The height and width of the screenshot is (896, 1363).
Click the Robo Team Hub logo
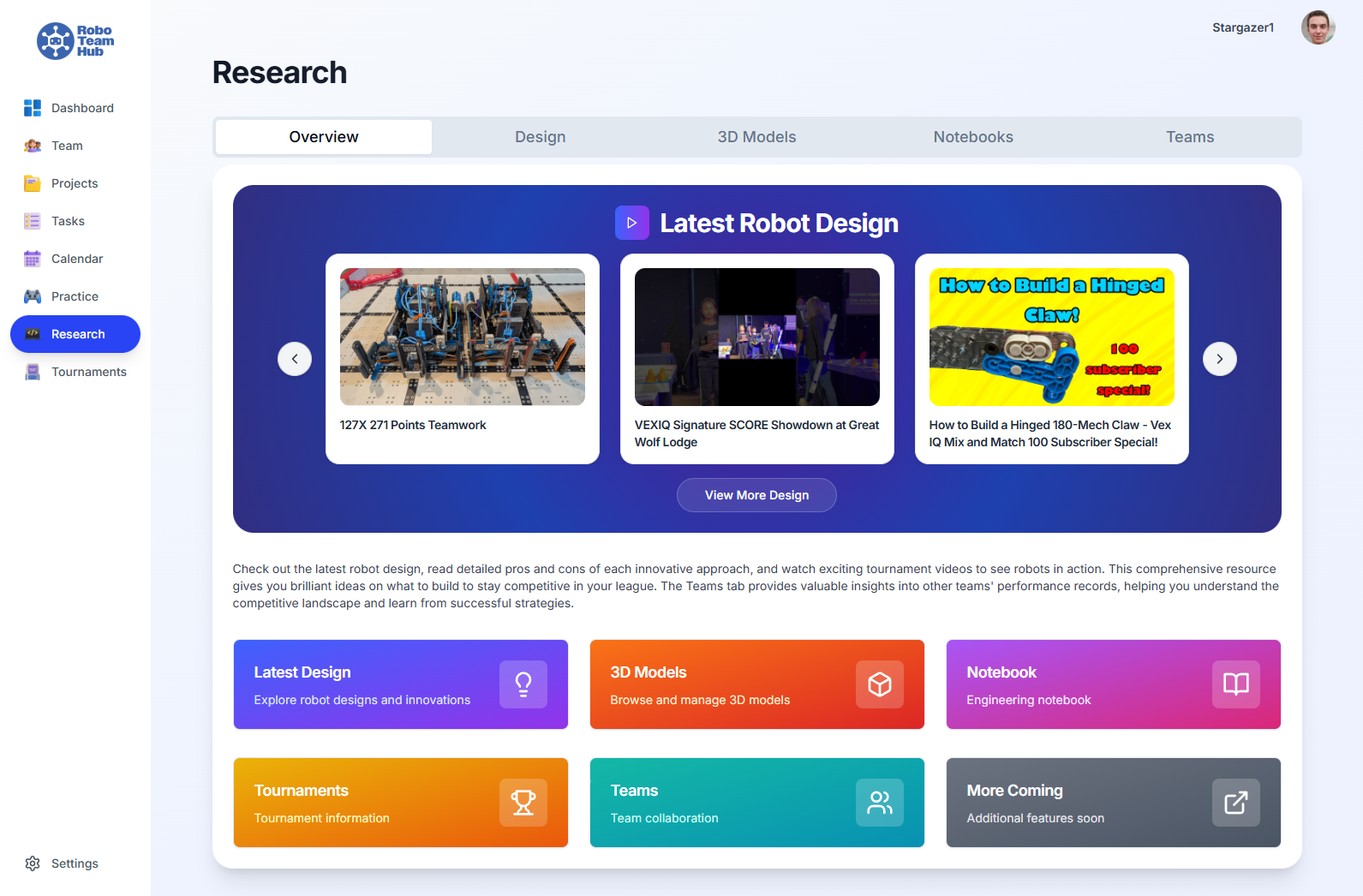point(75,41)
